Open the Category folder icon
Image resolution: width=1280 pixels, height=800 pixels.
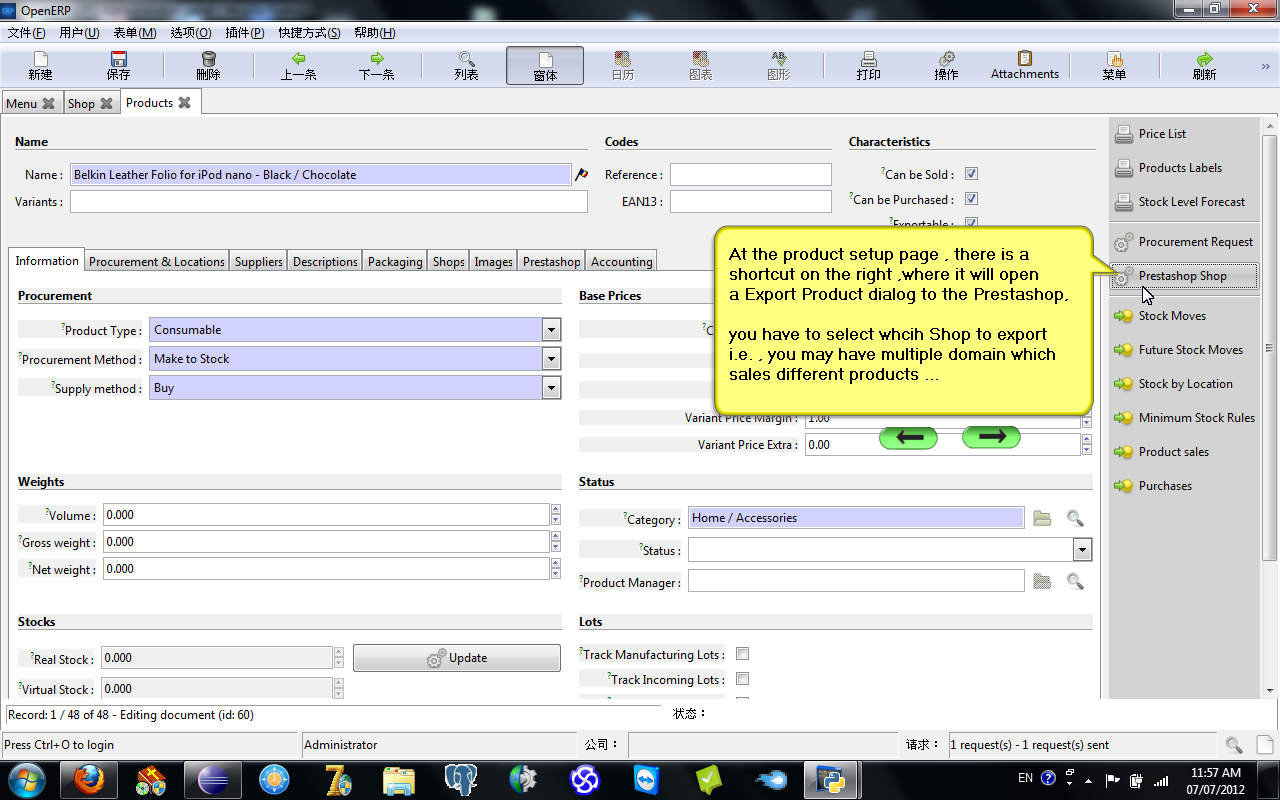tap(1042, 518)
